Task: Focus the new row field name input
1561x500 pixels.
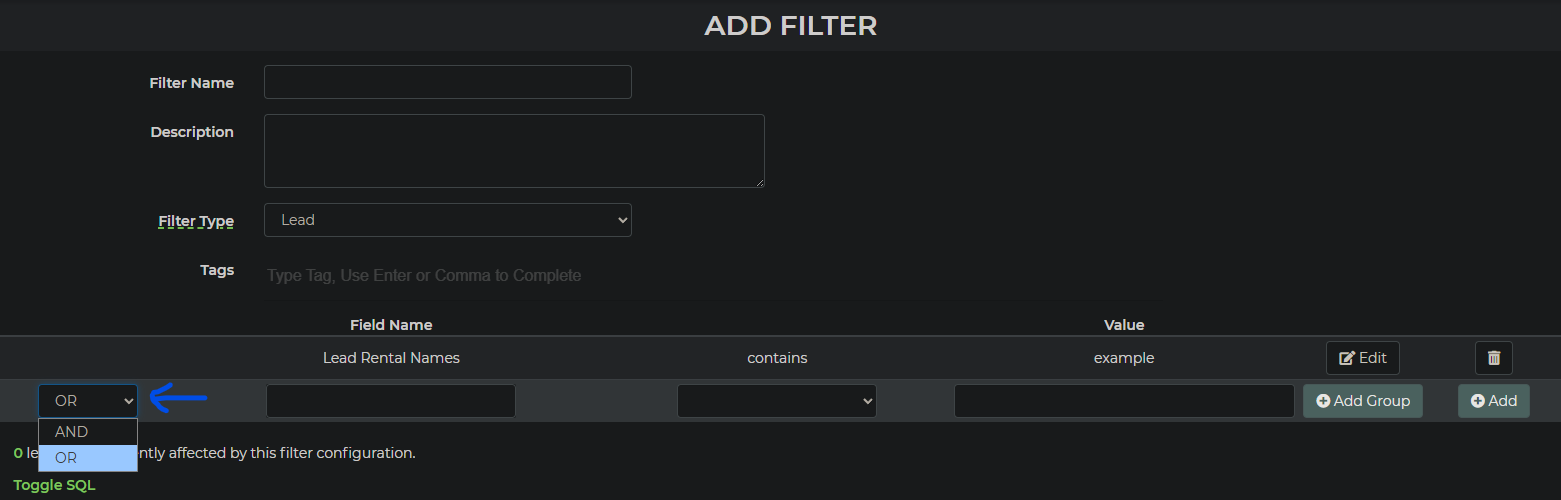Action: point(390,401)
